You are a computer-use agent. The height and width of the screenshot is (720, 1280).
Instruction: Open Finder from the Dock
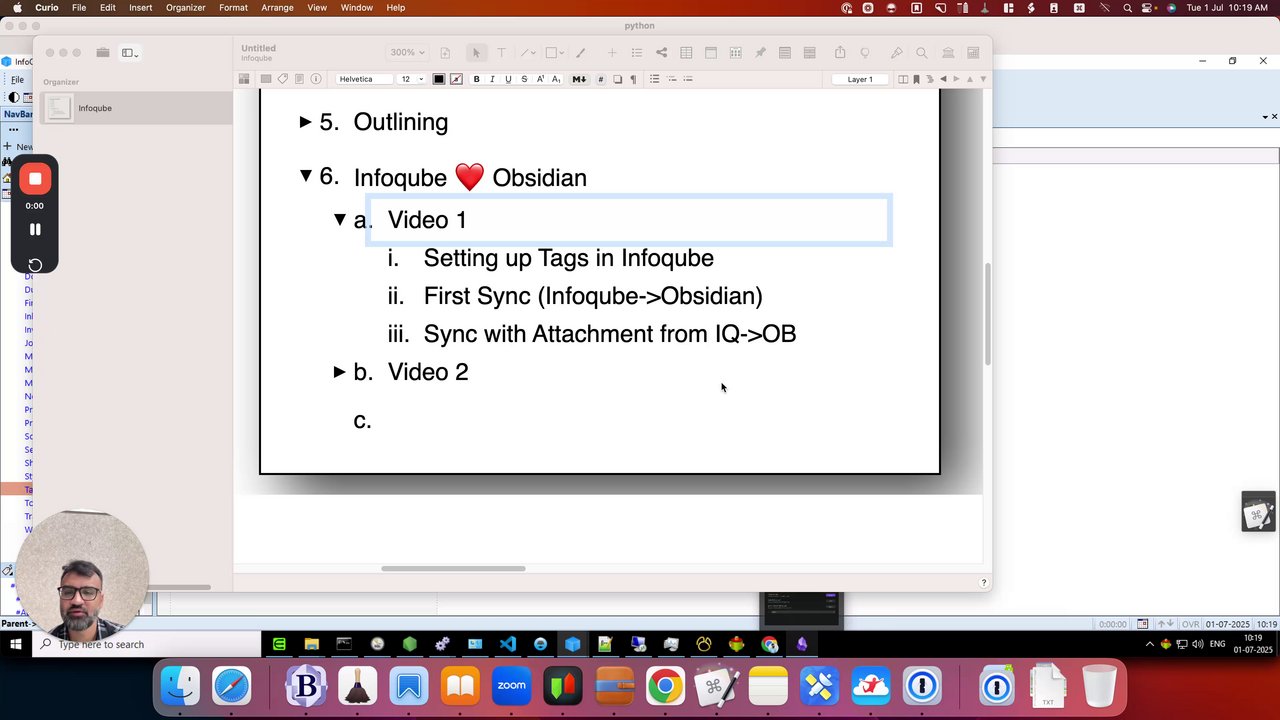(x=181, y=686)
